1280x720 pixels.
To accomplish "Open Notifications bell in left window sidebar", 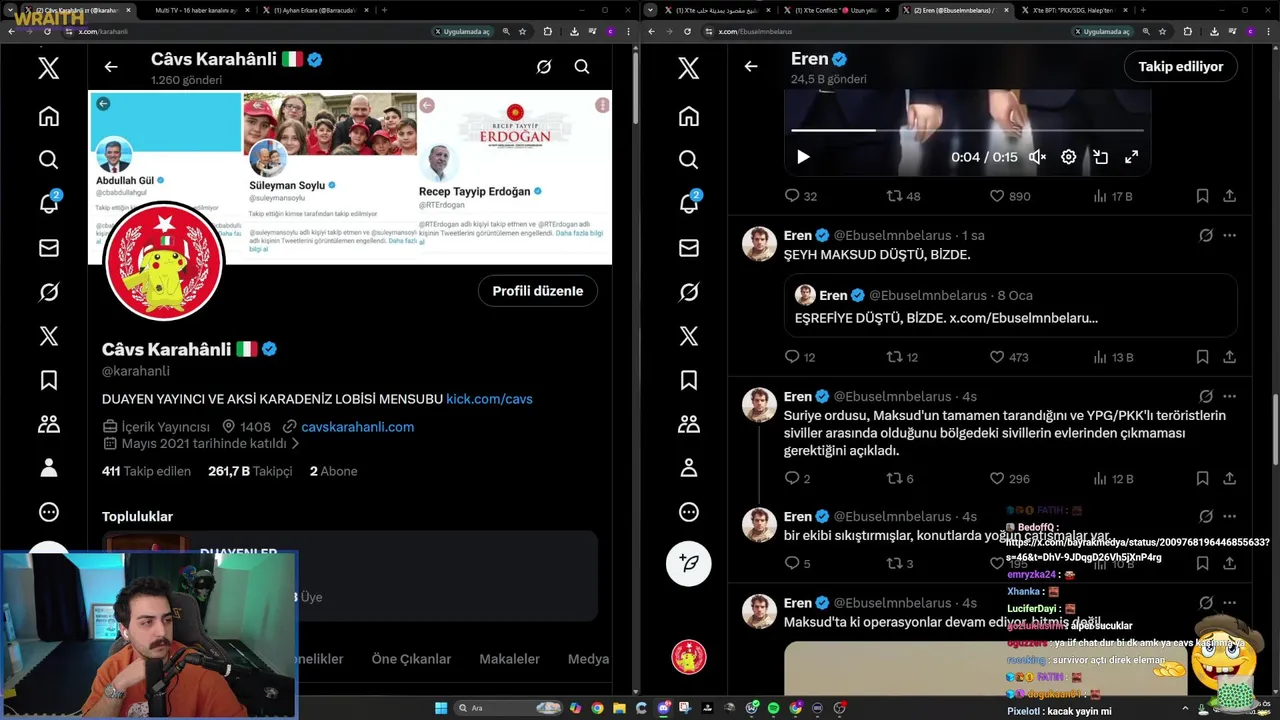I will coord(49,203).
